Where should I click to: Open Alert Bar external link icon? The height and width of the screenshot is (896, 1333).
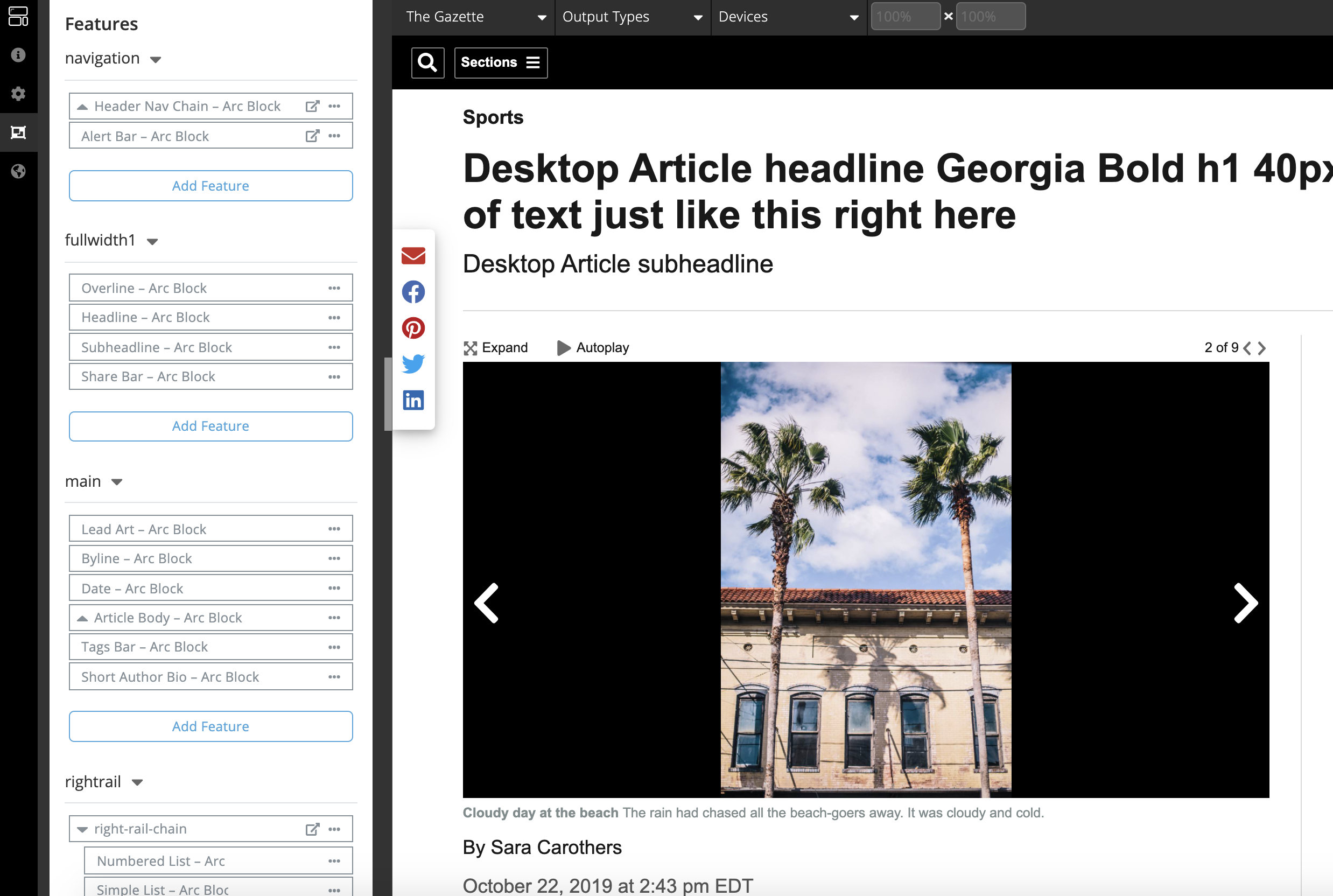coord(313,136)
